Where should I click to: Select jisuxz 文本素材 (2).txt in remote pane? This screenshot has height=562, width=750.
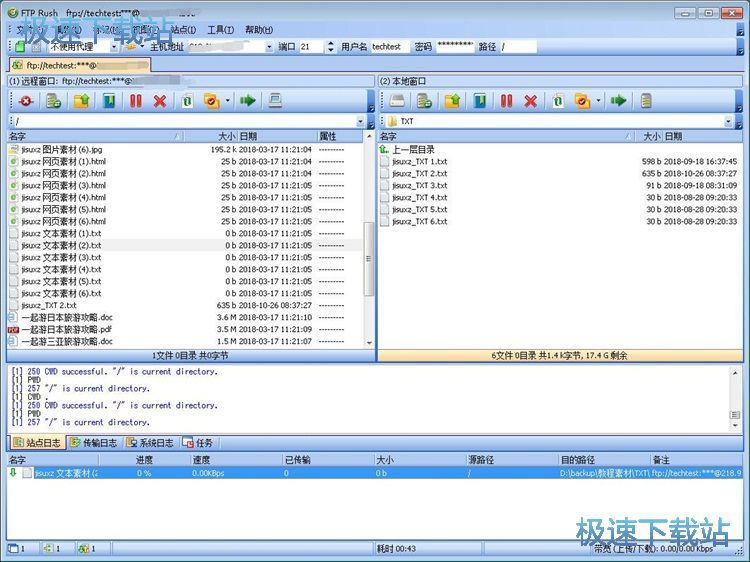point(185,245)
